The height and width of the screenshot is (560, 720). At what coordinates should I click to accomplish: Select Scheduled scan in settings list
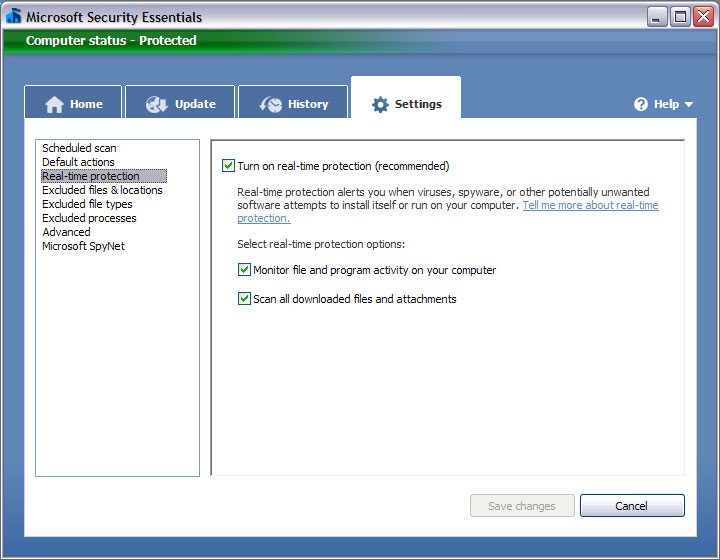click(x=79, y=148)
